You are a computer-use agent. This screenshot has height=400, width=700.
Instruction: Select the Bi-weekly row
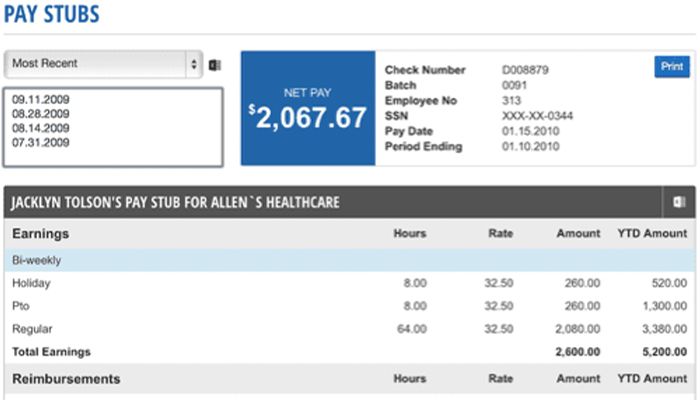(36, 259)
